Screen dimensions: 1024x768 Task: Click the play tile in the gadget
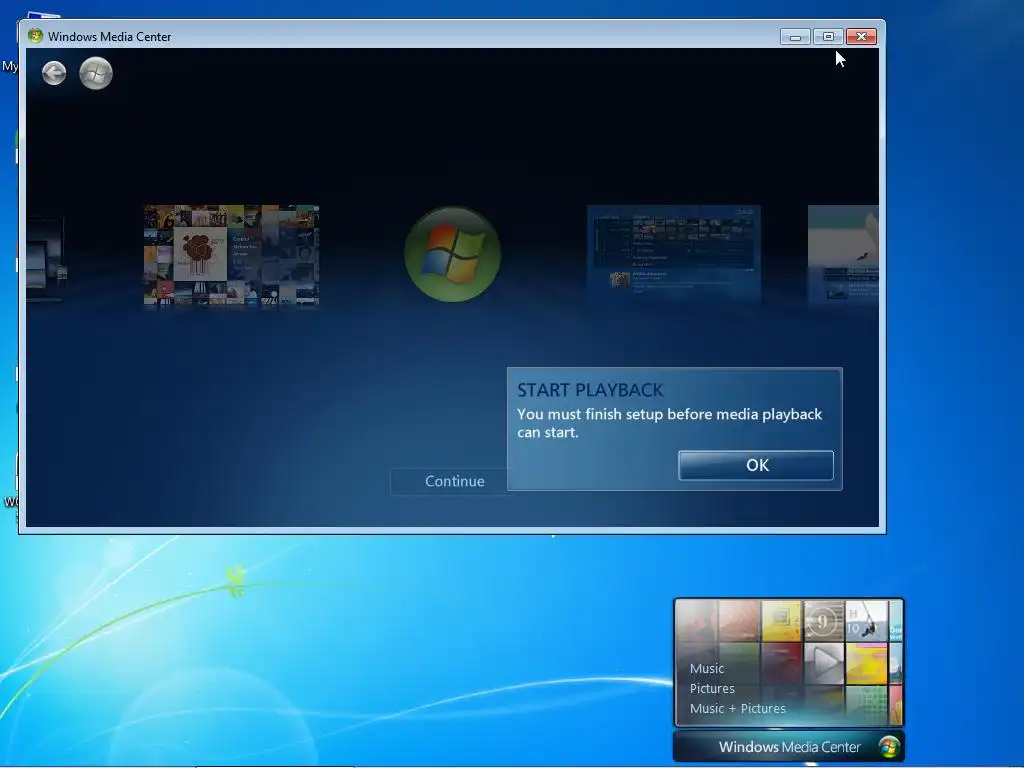click(824, 664)
